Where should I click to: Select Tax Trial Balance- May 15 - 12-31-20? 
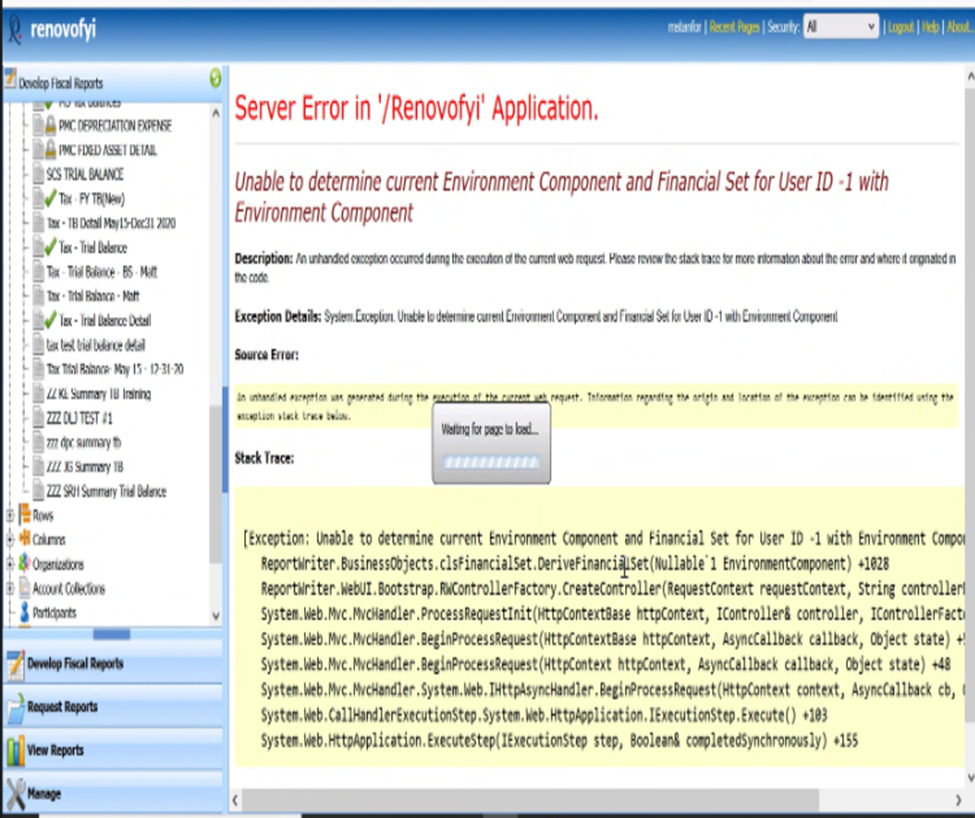[115, 369]
